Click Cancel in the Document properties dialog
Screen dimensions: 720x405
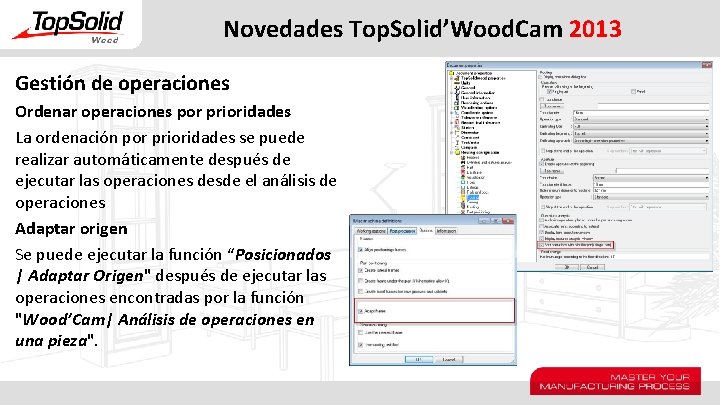click(x=592, y=267)
